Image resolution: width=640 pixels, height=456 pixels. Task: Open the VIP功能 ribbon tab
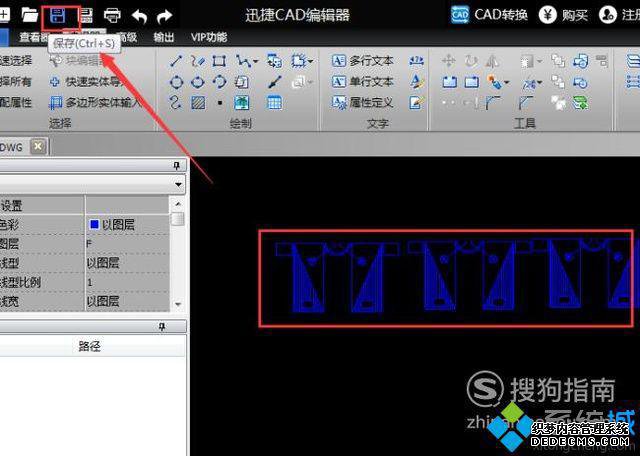[x=209, y=38]
